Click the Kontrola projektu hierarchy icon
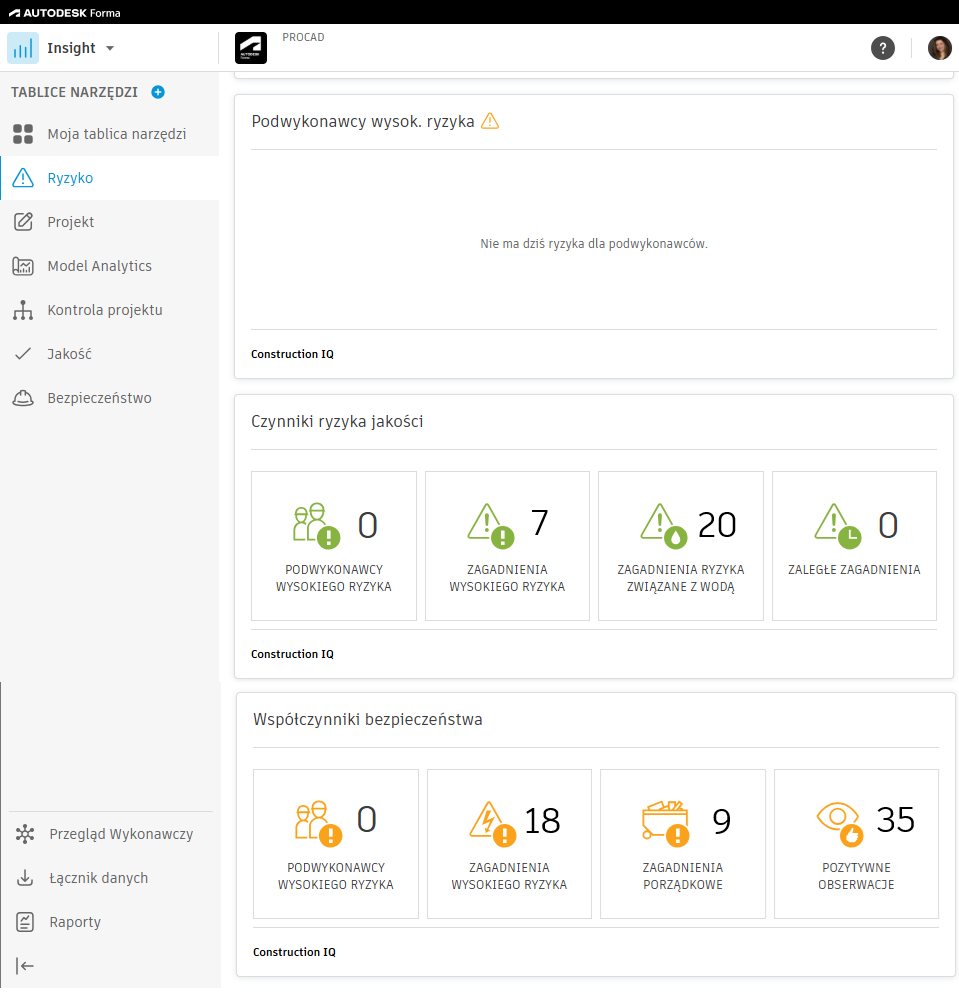 pyautogui.click(x=23, y=310)
